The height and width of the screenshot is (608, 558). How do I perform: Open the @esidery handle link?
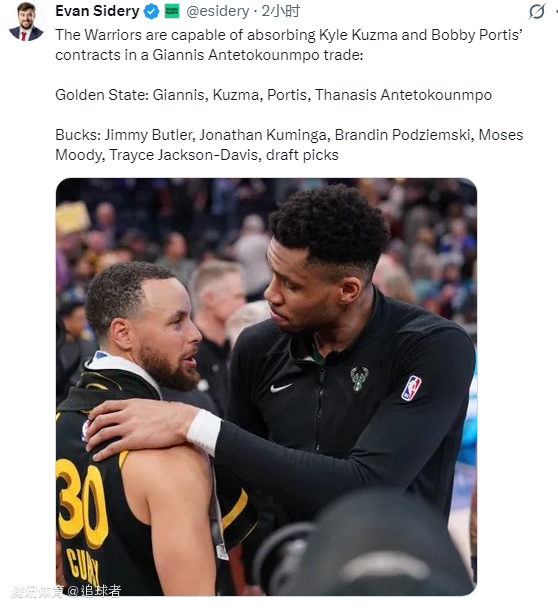coord(218,11)
